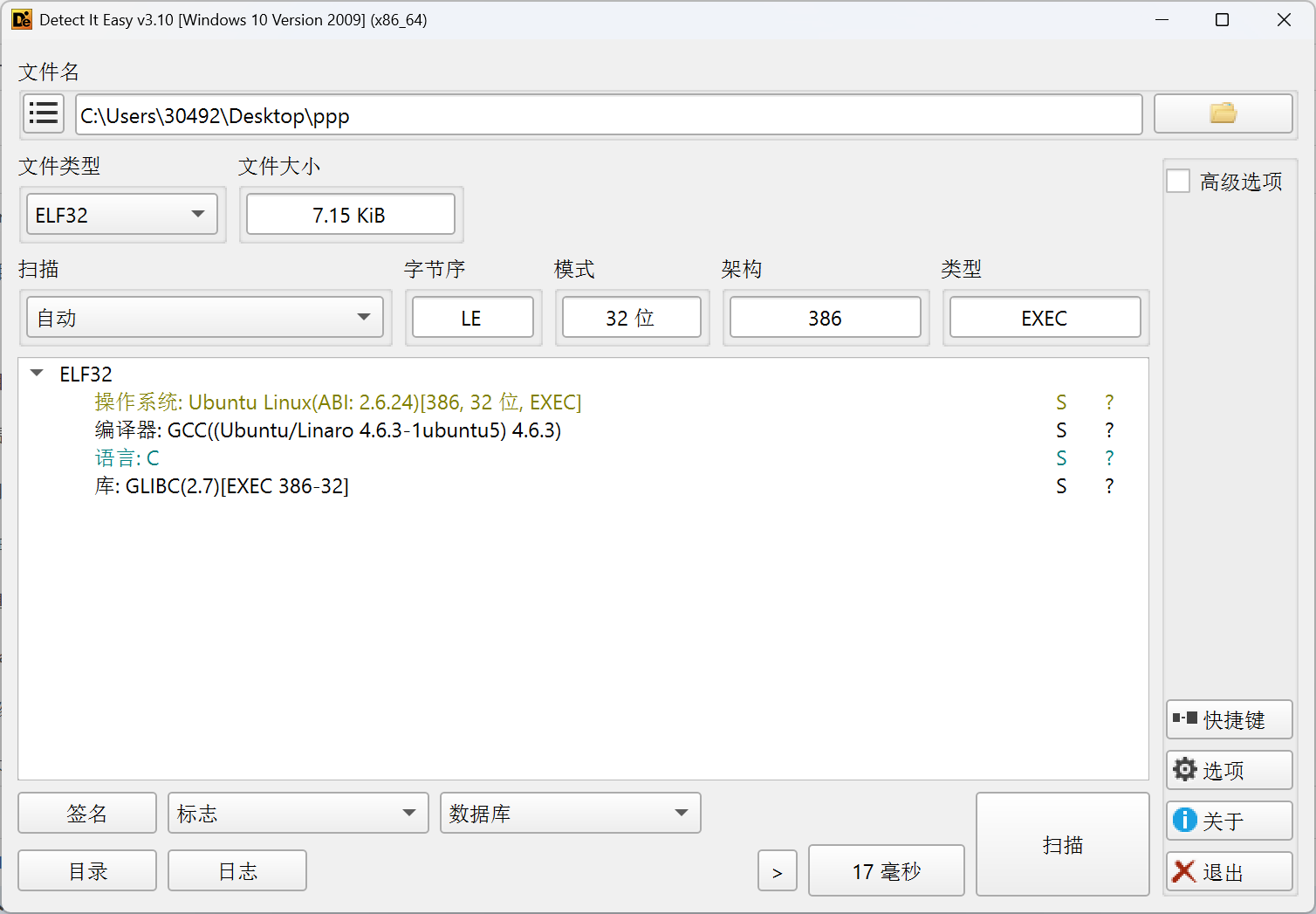Open the 日志 button

click(237, 870)
